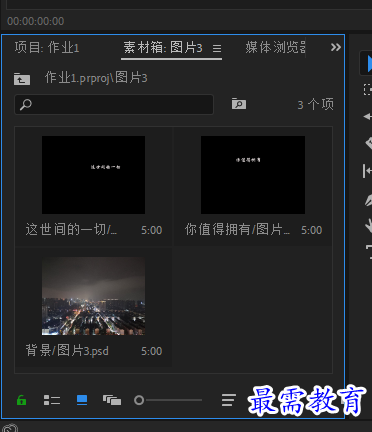Toggle the green project write lock
The width and height of the screenshot is (372, 432).
point(21,400)
